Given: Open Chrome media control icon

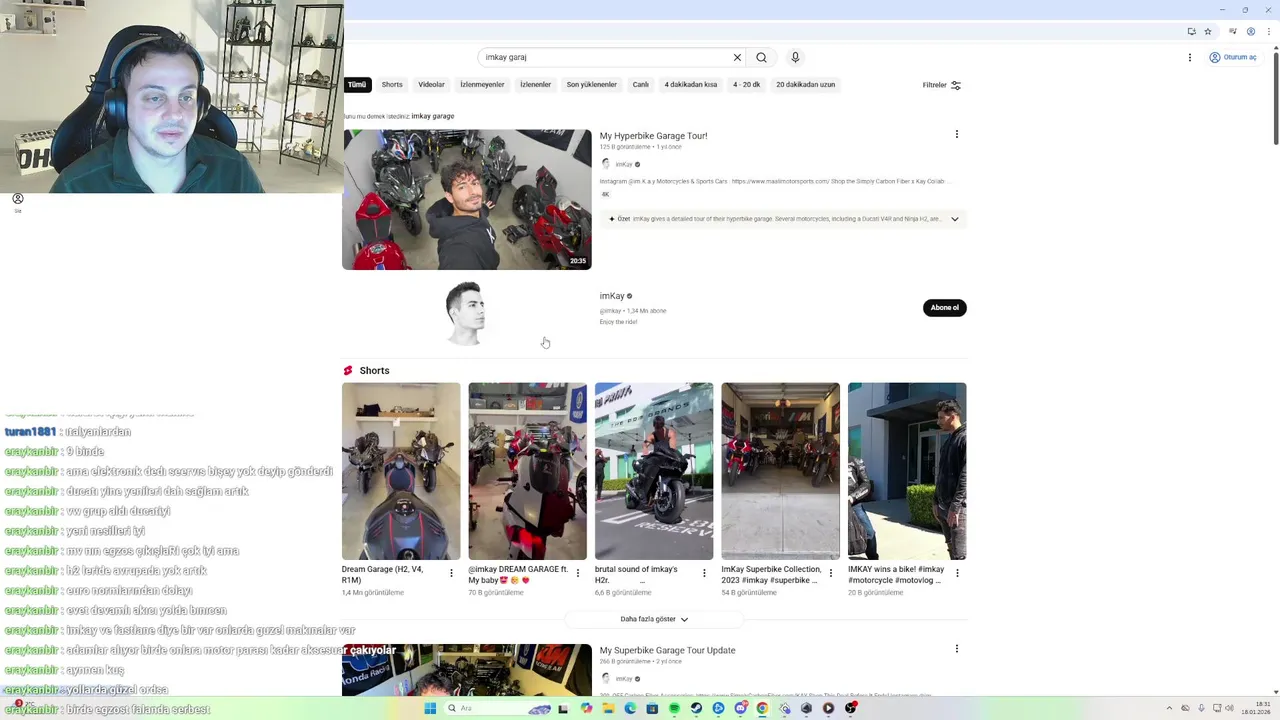Looking at the screenshot, I should pos(1233,31).
